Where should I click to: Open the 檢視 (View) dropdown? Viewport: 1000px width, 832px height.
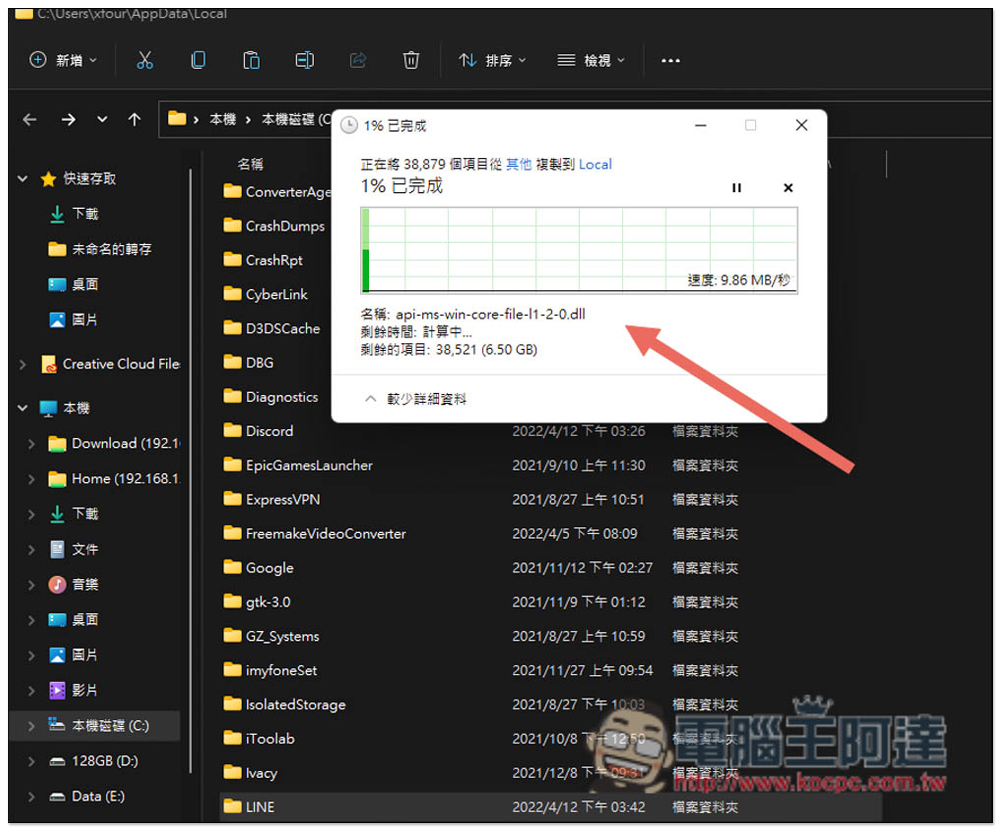pyautogui.click(x=591, y=61)
